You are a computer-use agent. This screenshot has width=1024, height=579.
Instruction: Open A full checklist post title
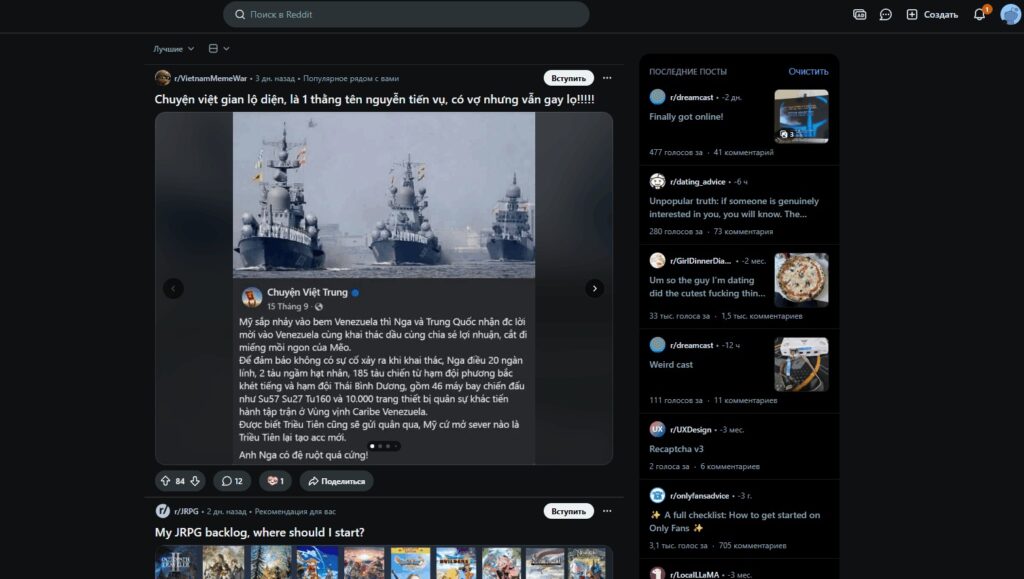coord(735,522)
